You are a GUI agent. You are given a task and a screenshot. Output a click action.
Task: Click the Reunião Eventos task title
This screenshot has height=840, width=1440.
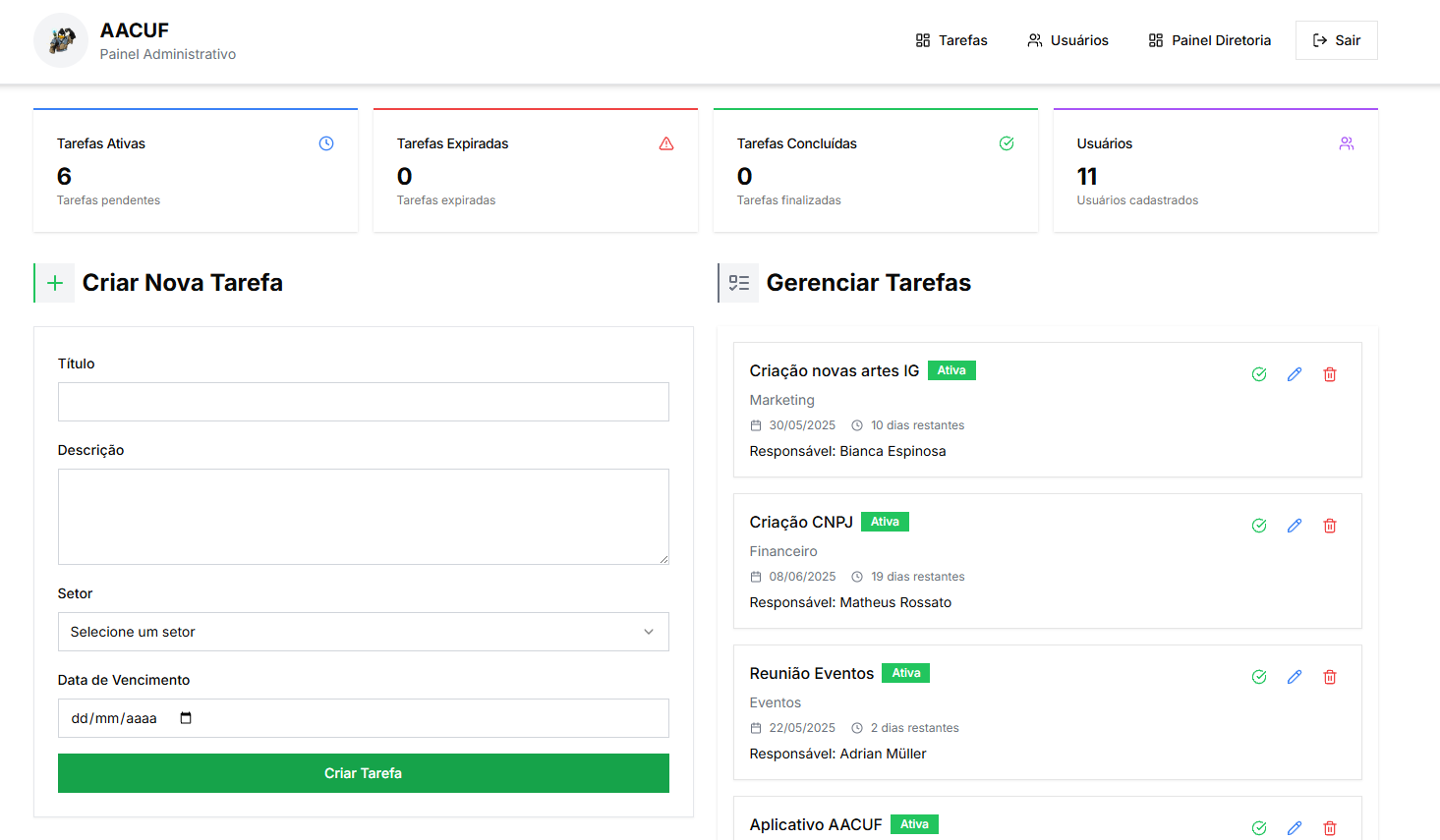tap(812, 673)
